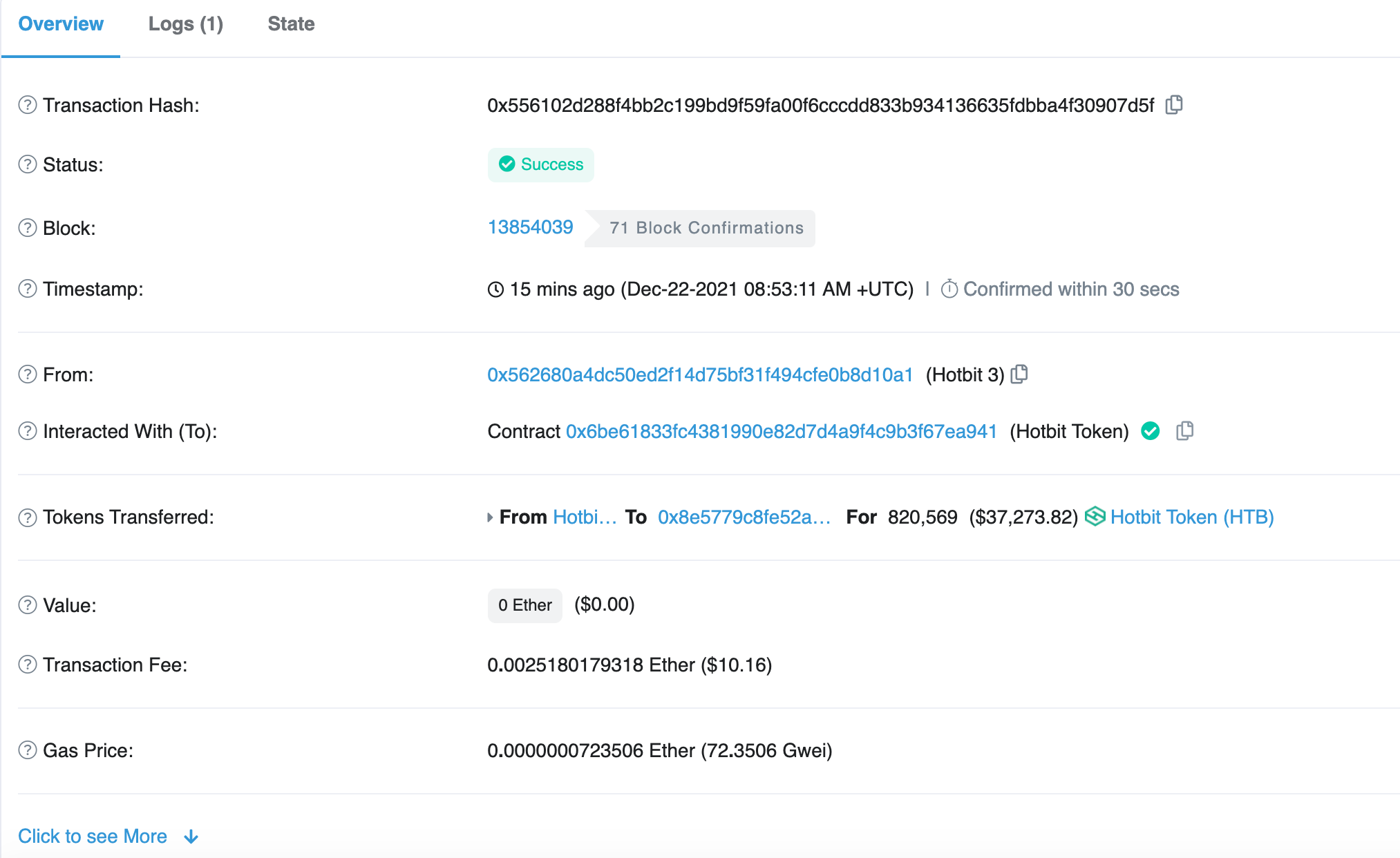The height and width of the screenshot is (858, 1400).
Task: Switch to the Logs (1) tab
Action: pyautogui.click(x=185, y=24)
